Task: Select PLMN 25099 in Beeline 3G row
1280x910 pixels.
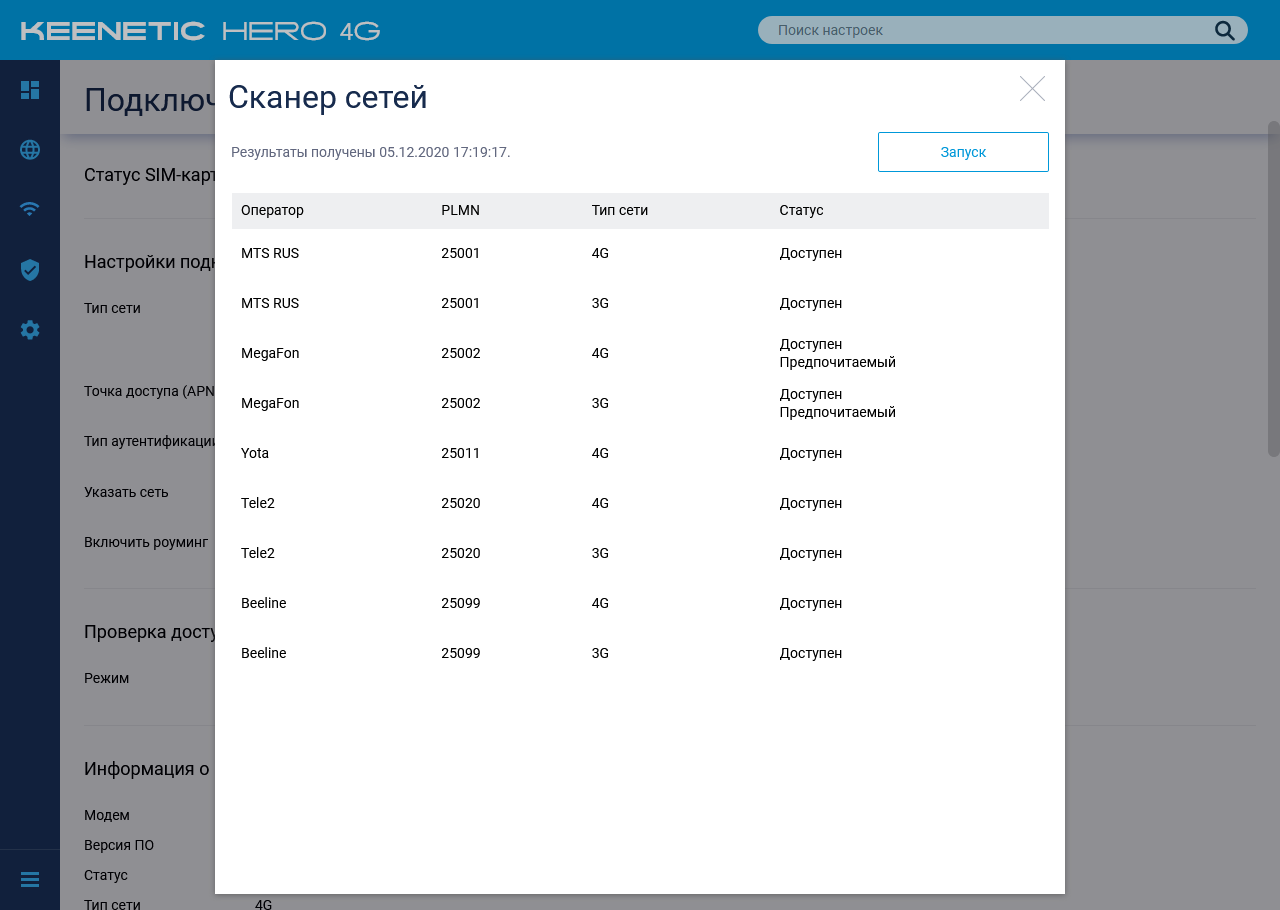Action: (x=461, y=654)
